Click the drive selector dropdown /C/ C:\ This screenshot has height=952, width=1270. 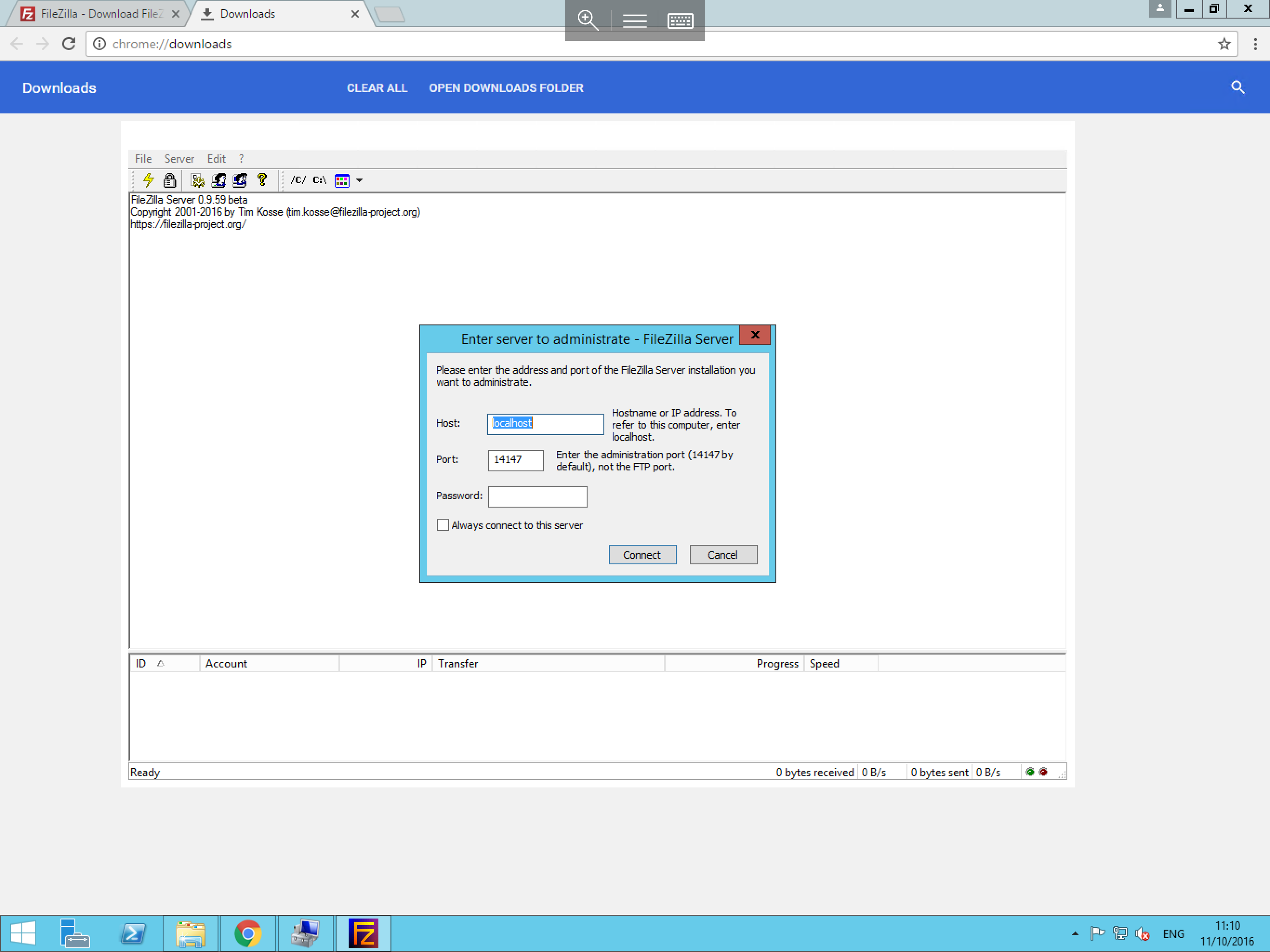coord(322,180)
